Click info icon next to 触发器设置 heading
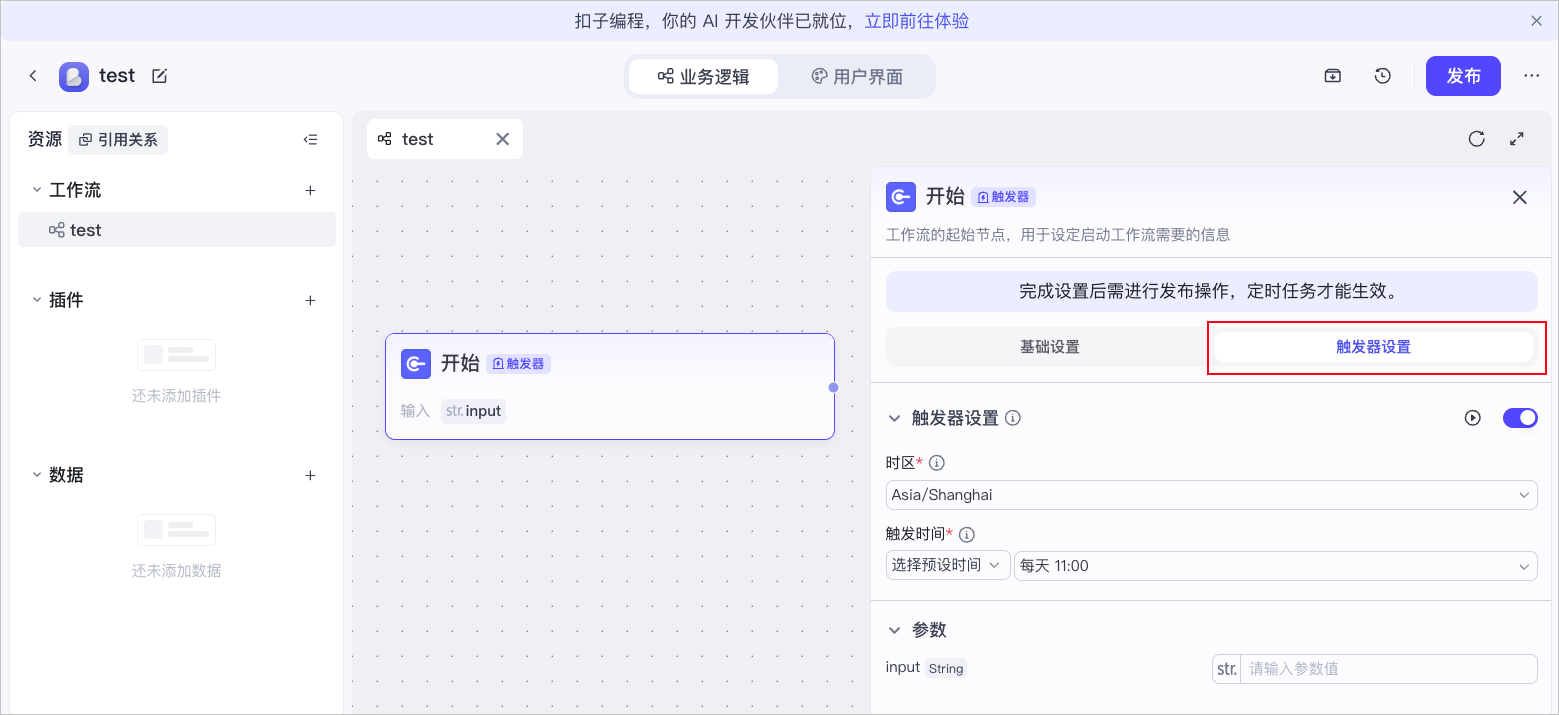1559x715 pixels. [1013, 418]
